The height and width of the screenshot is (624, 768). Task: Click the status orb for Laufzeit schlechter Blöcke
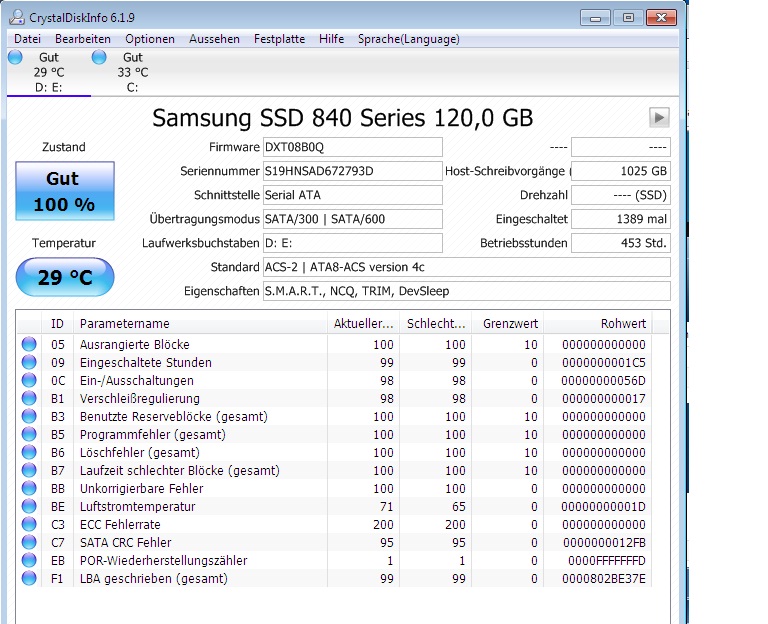click(x=29, y=470)
